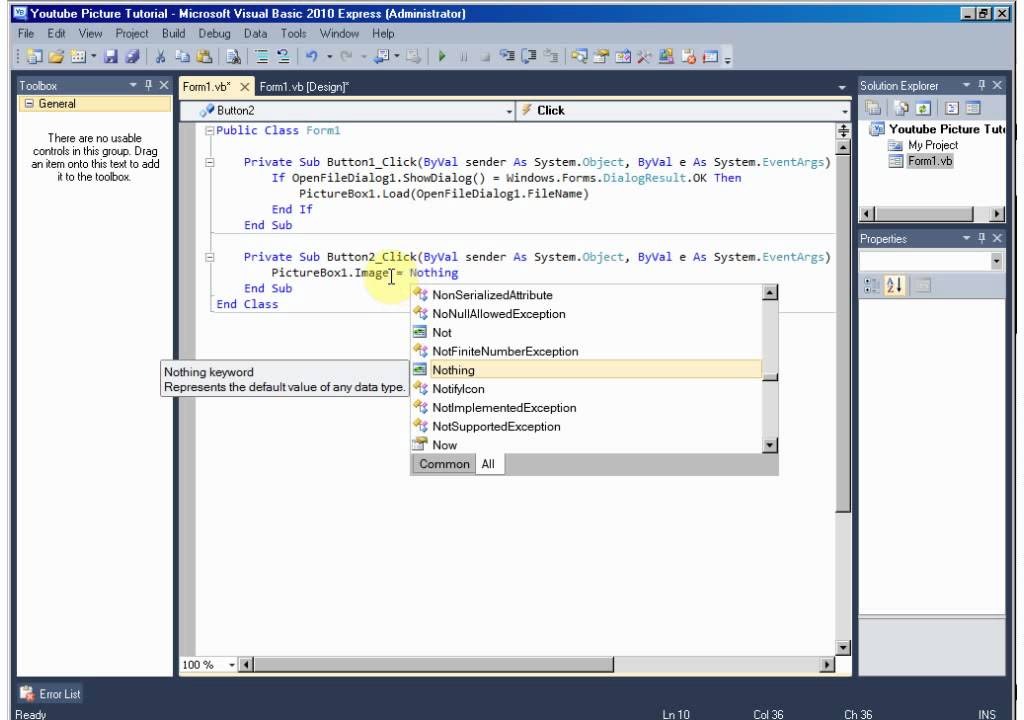The image size is (1024, 720).
Task: Click the Solution Explorer horizontal scrollbar thumb
Action: point(924,214)
